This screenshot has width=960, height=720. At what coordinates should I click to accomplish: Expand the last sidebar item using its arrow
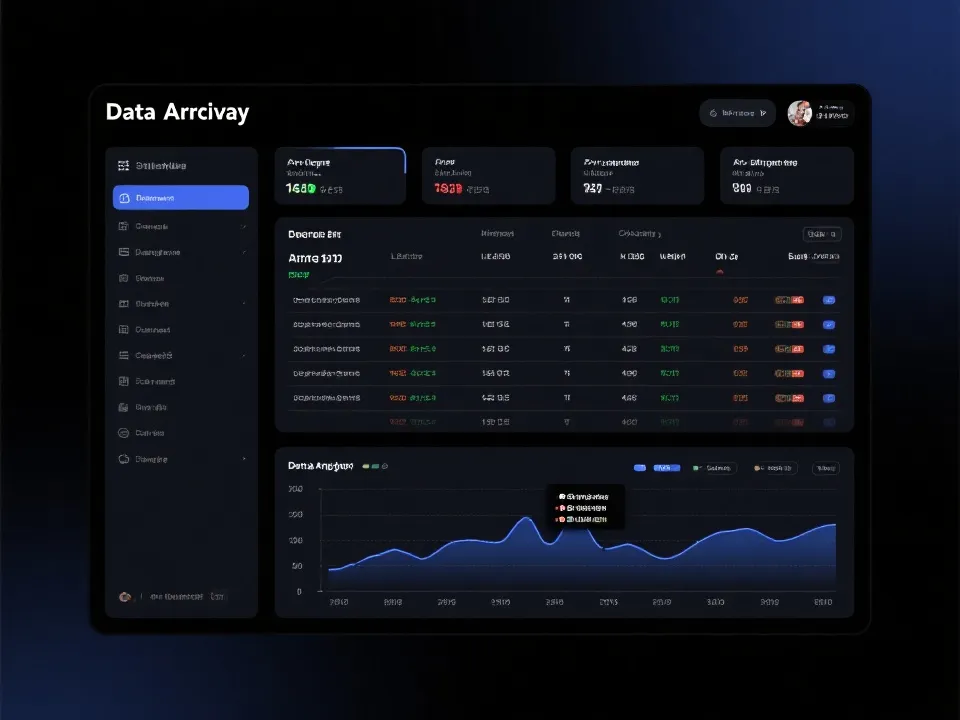coord(244,459)
